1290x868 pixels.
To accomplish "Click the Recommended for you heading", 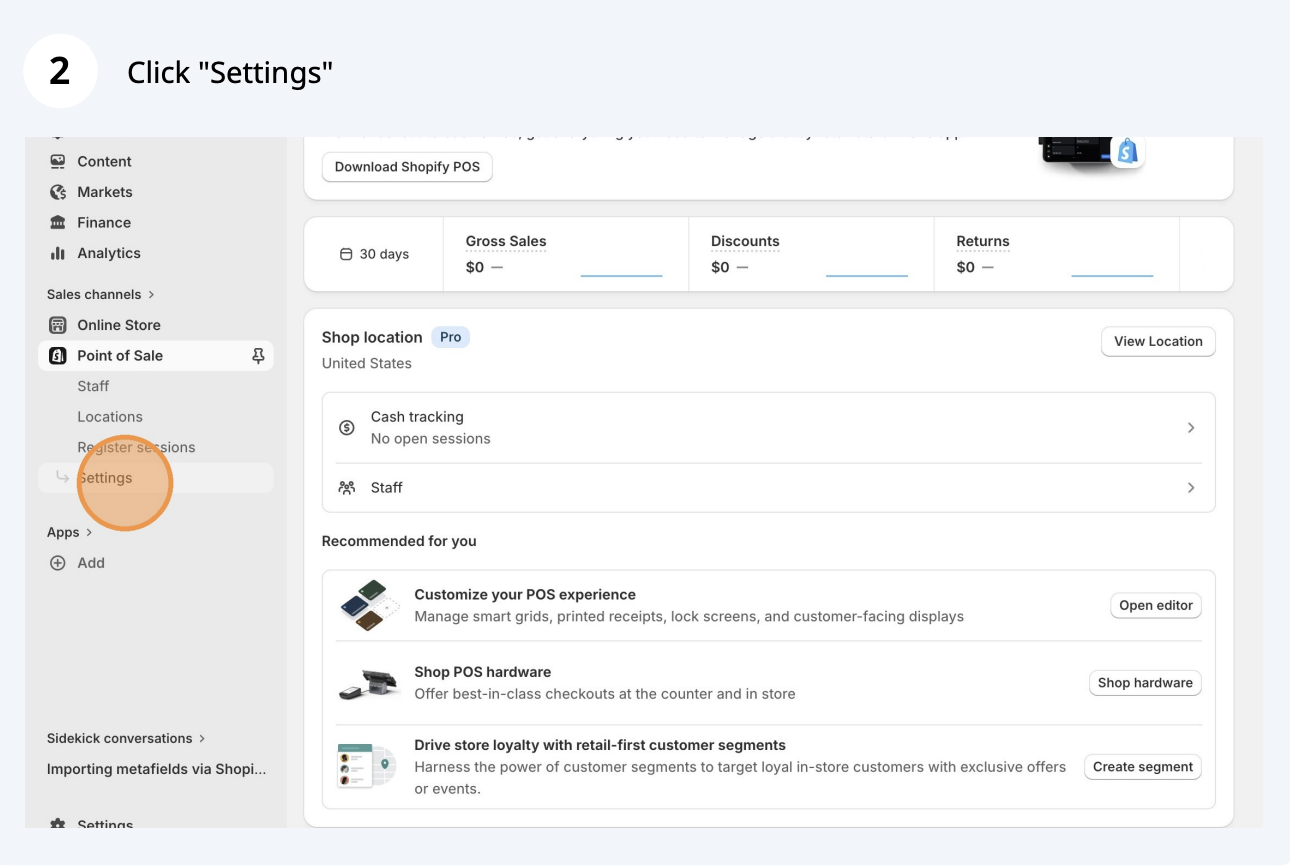I will click(399, 541).
